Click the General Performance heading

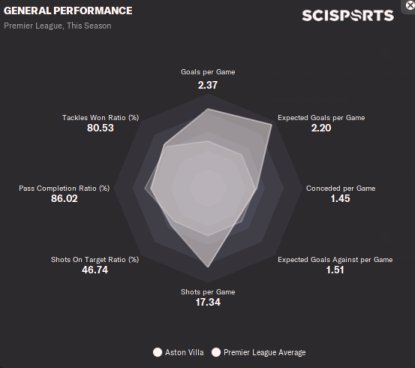[x=68, y=11]
